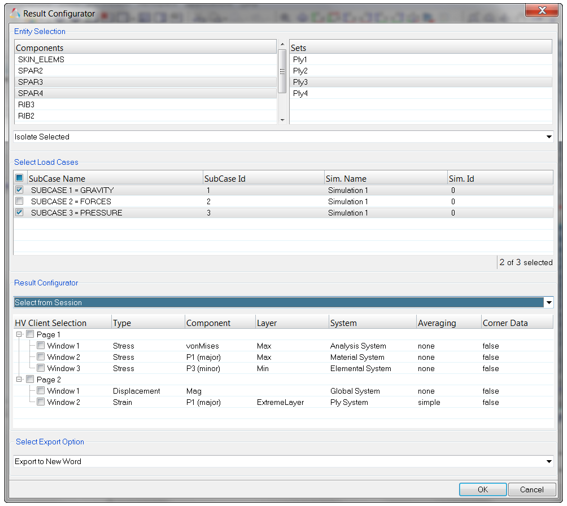Collapse the Page 1 tree node
The height and width of the screenshot is (506, 567).
tap(19, 334)
